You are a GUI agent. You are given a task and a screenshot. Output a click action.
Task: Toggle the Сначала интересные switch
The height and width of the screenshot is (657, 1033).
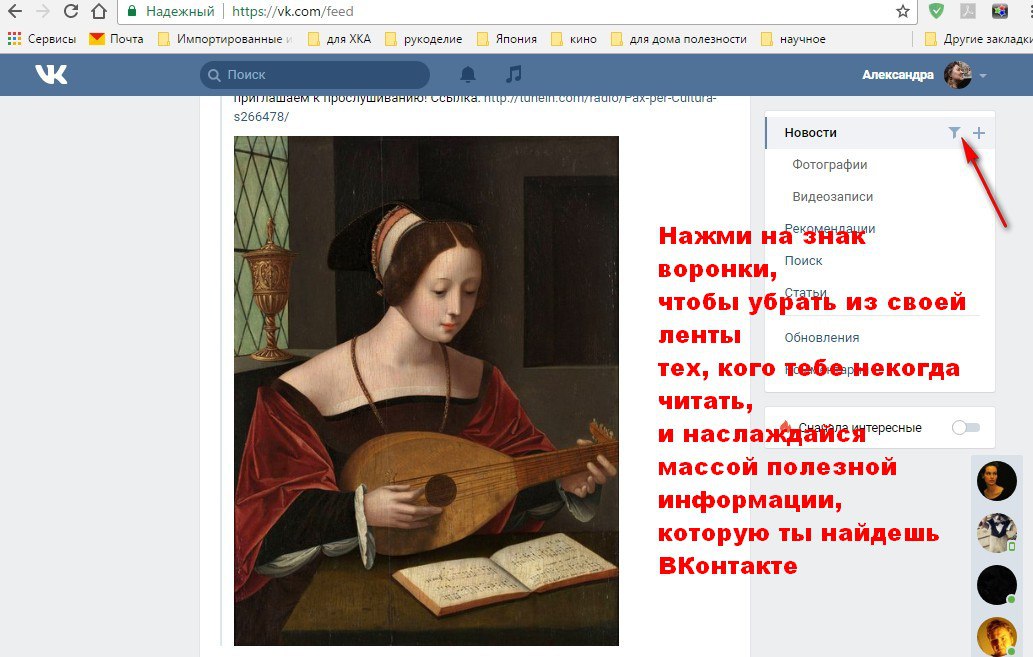coord(966,428)
